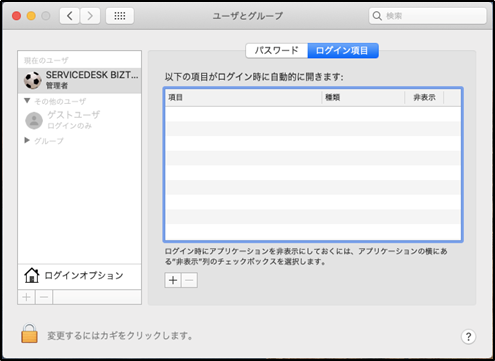The width and height of the screenshot is (495, 361).
Task: Click the 管理者 label under the user name
Action: tap(57, 86)
